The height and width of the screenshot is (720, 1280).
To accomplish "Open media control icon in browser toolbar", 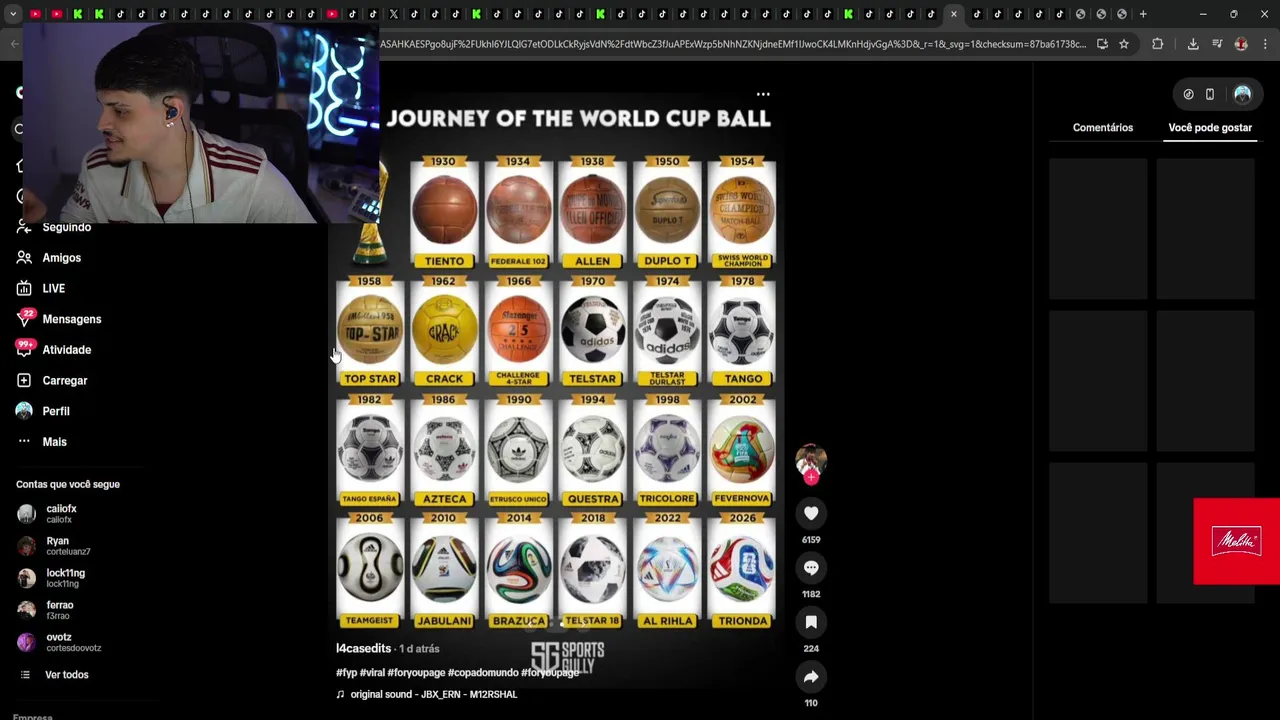I will (x=1217, y=44).
